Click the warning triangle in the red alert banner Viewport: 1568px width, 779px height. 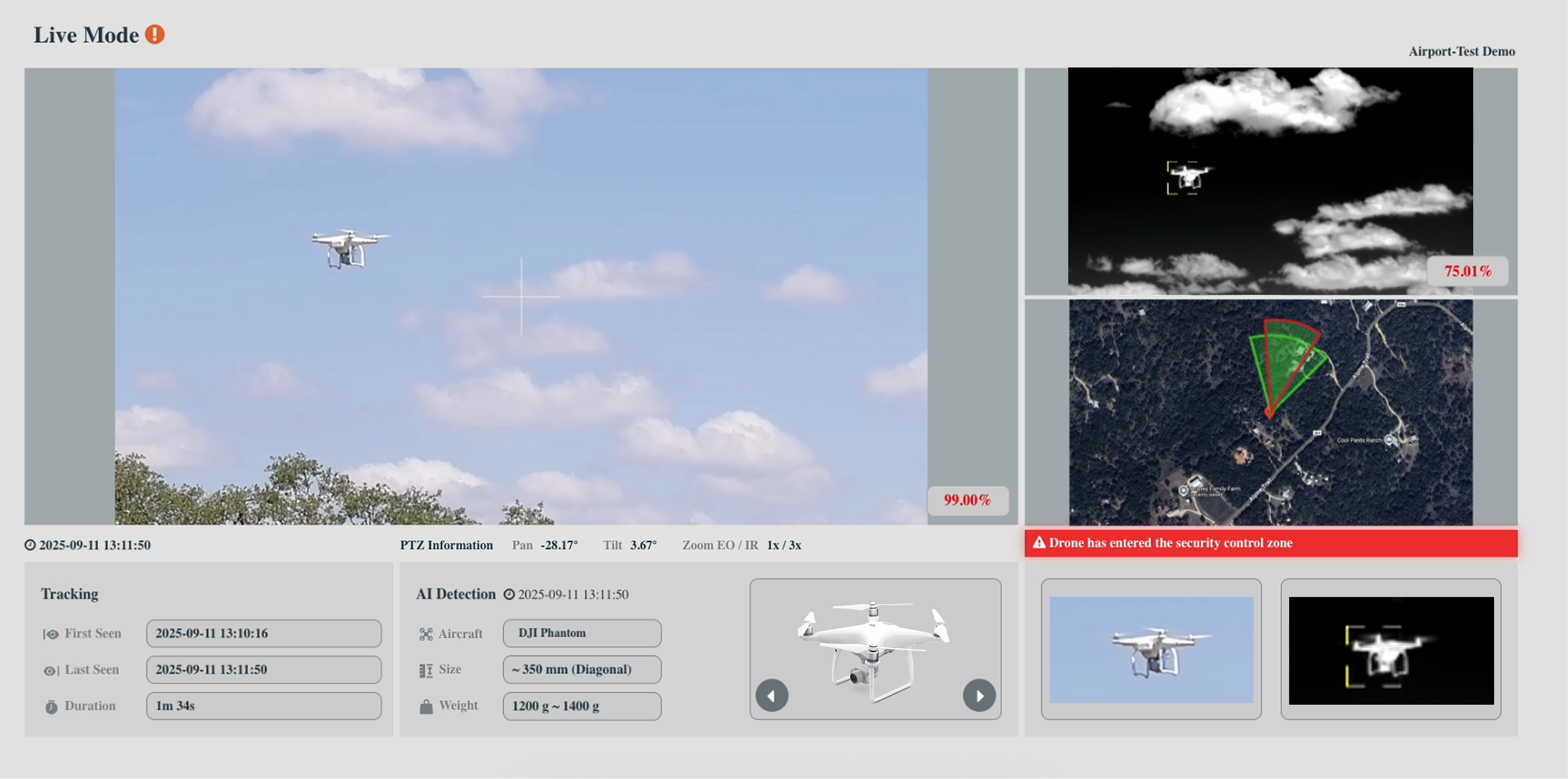pyautogui.click(x=1040, y=543)
